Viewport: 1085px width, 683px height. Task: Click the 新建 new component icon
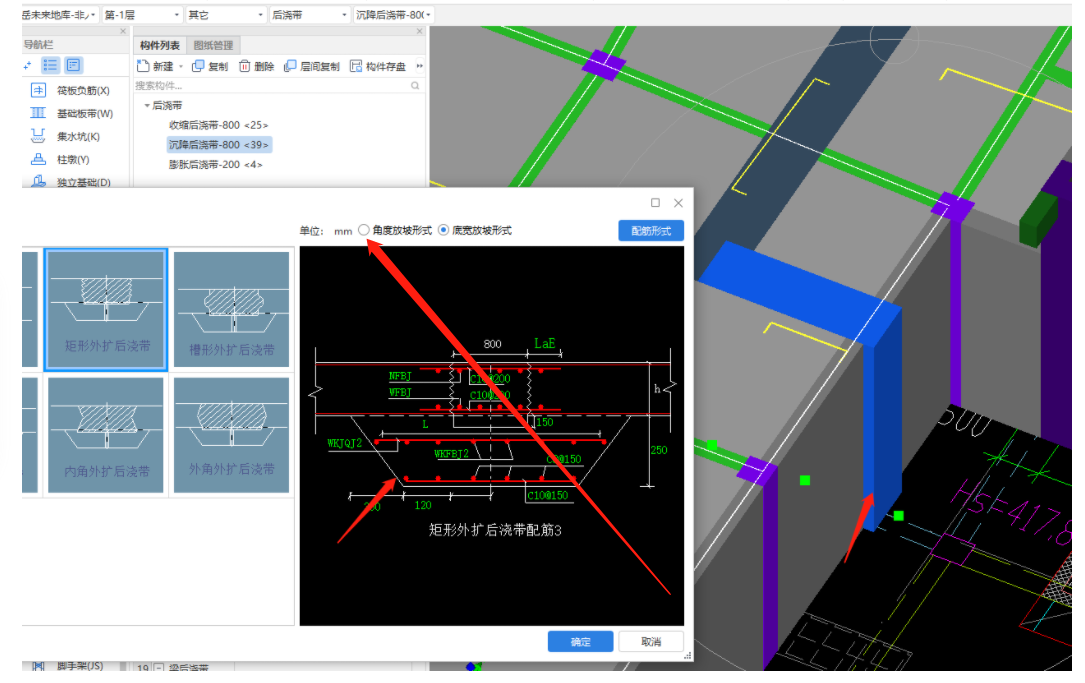(143, 66)
